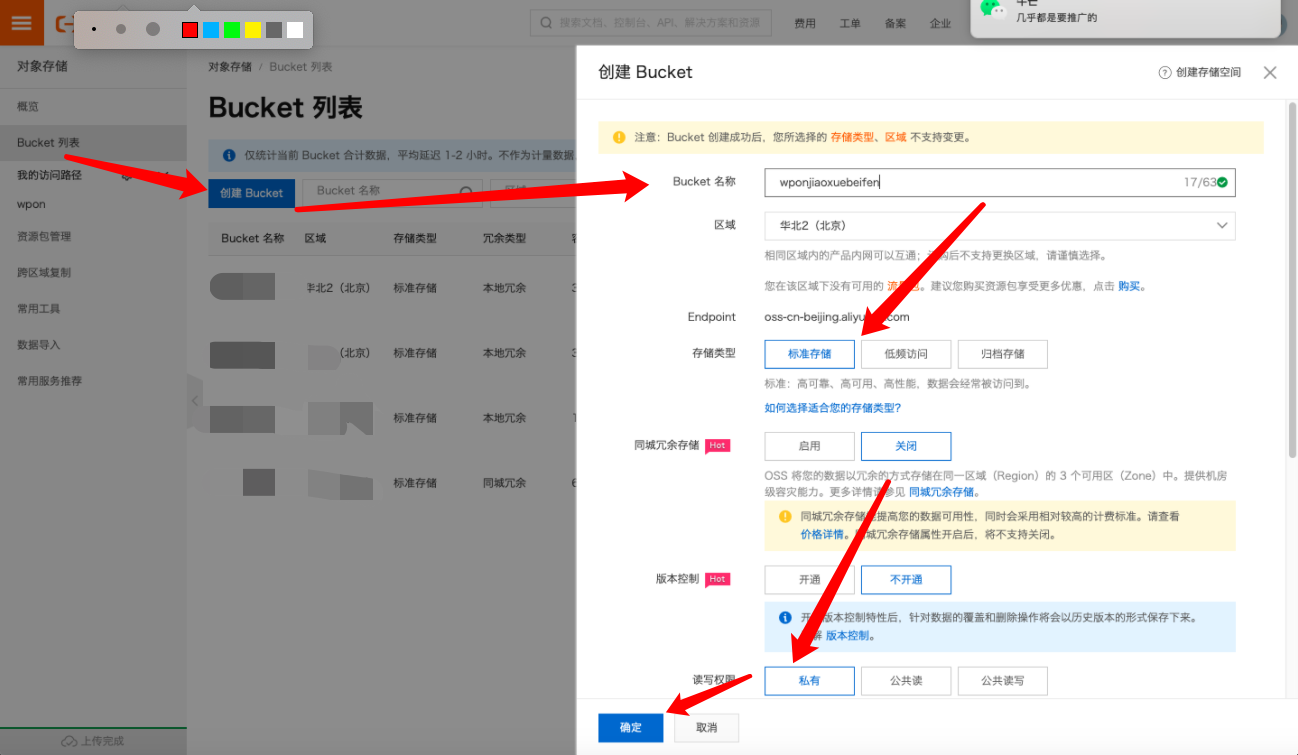Open the 企业 top menu
This screenshot has width=1298, height=755.
[940, 23]
